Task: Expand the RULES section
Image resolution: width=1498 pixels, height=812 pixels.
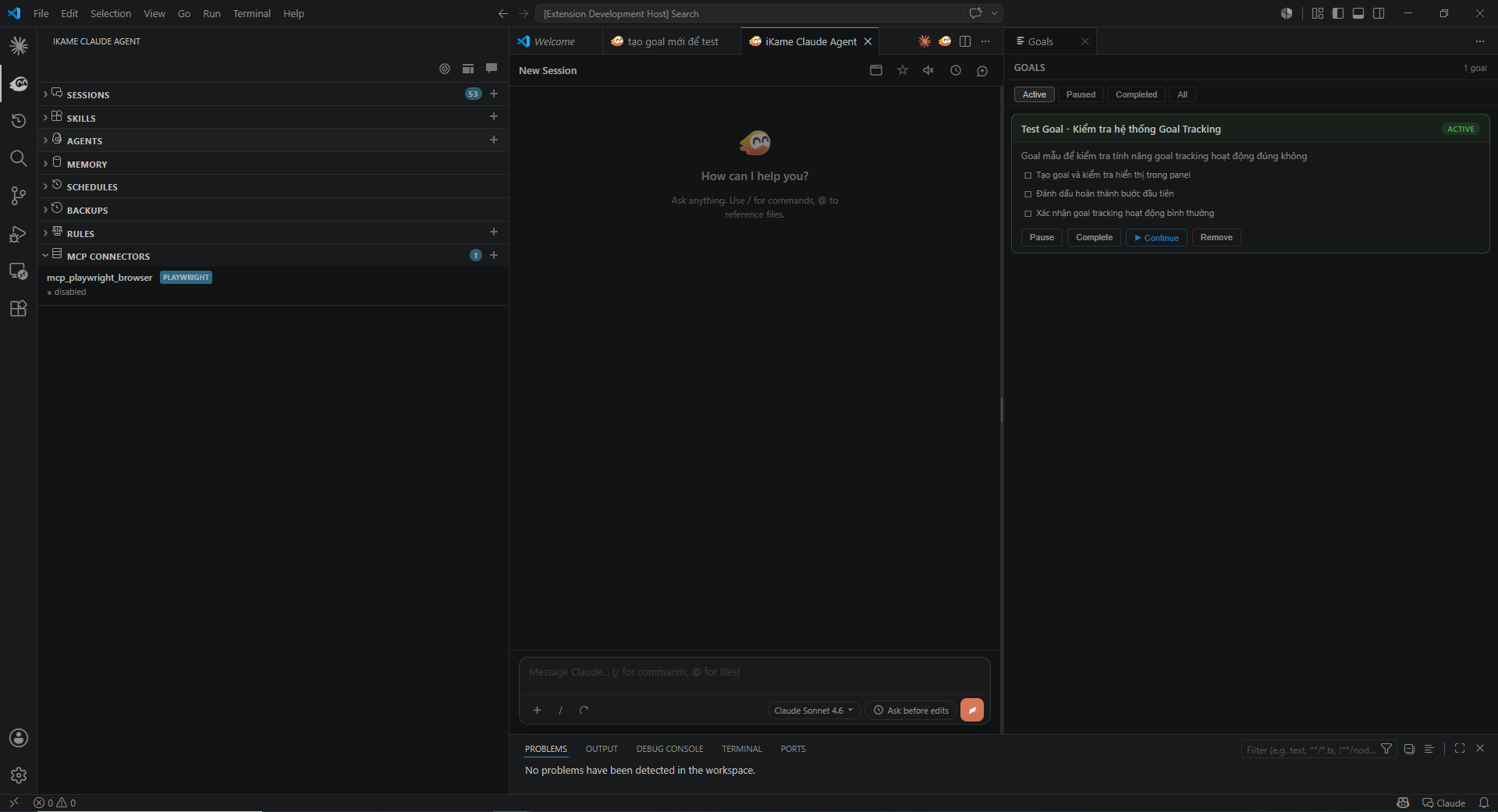Action: [x=272, y=233]
